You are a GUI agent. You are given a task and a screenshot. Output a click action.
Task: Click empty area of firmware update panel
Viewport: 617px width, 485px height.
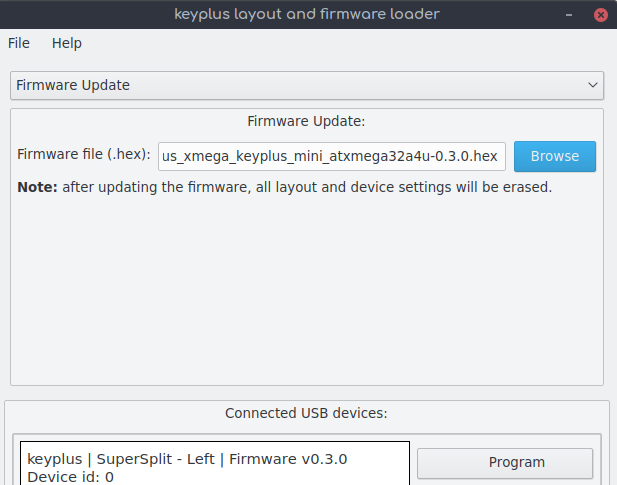(307, 291)
